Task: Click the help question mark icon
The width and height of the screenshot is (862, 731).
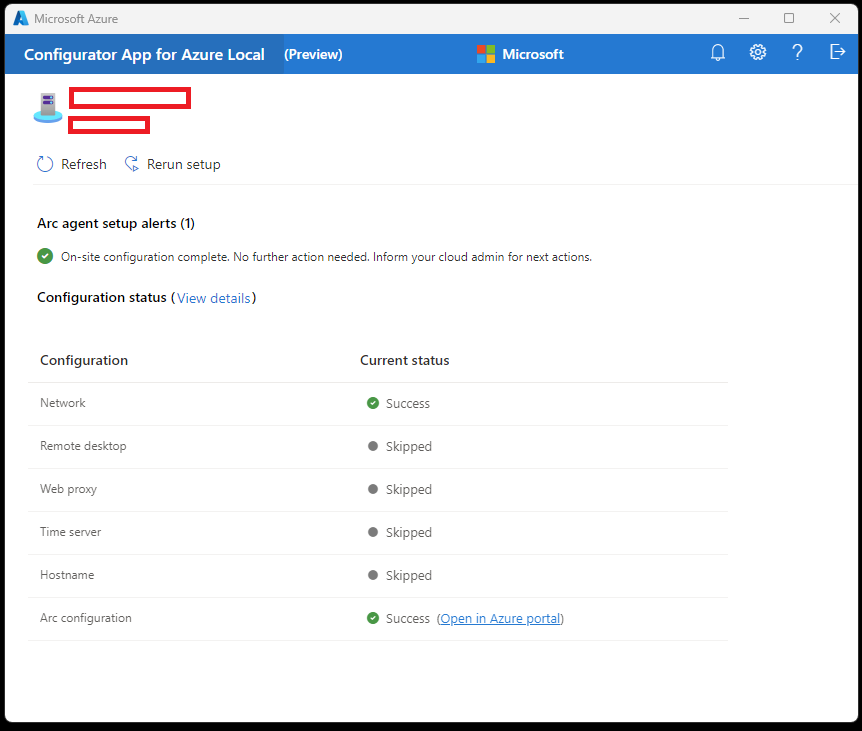Action: [797, 53]
